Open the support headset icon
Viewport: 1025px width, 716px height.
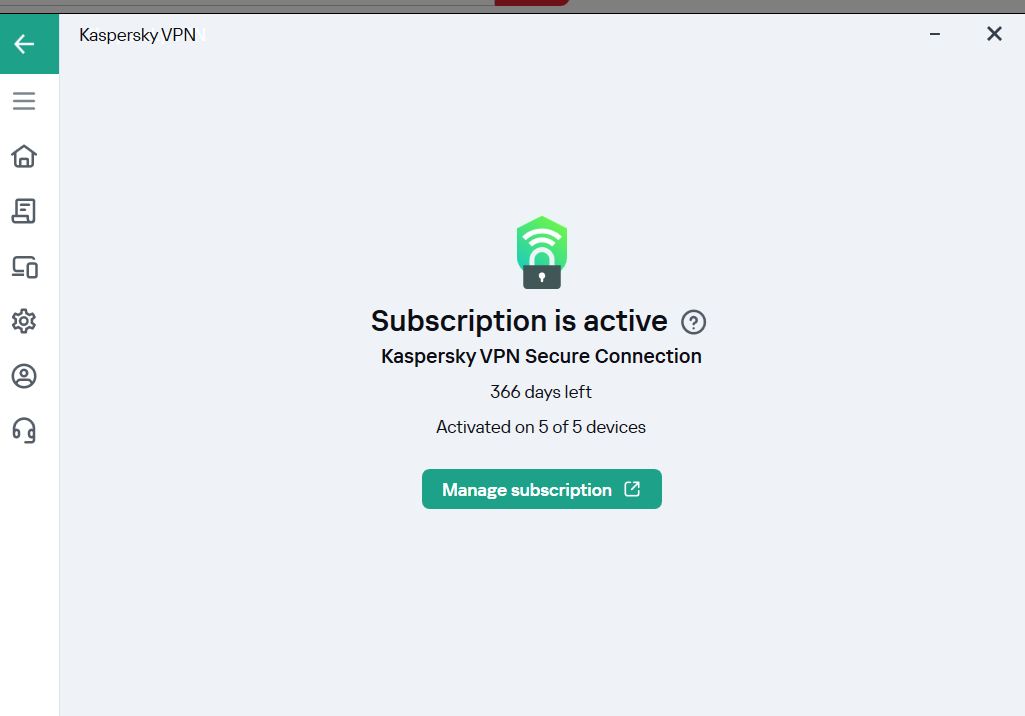pos(24,431)
